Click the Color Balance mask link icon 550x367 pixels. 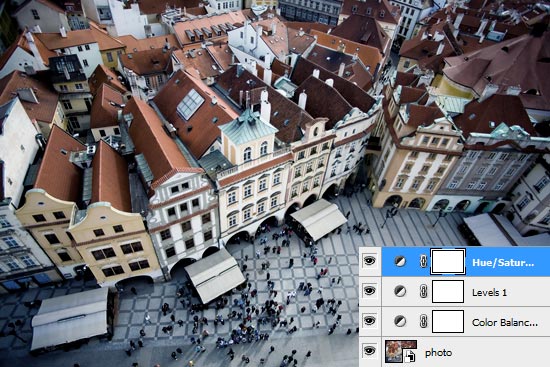point(423,321)
